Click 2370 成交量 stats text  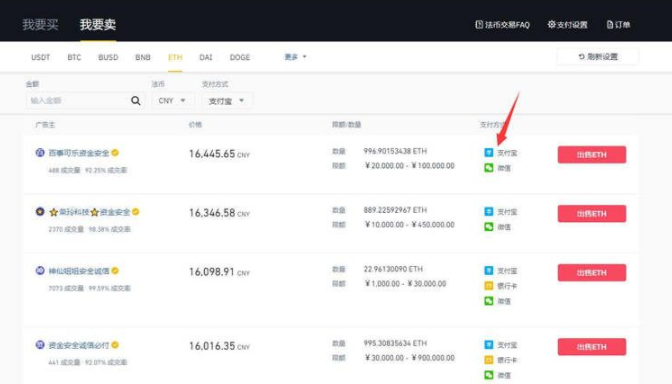point(66,229)
